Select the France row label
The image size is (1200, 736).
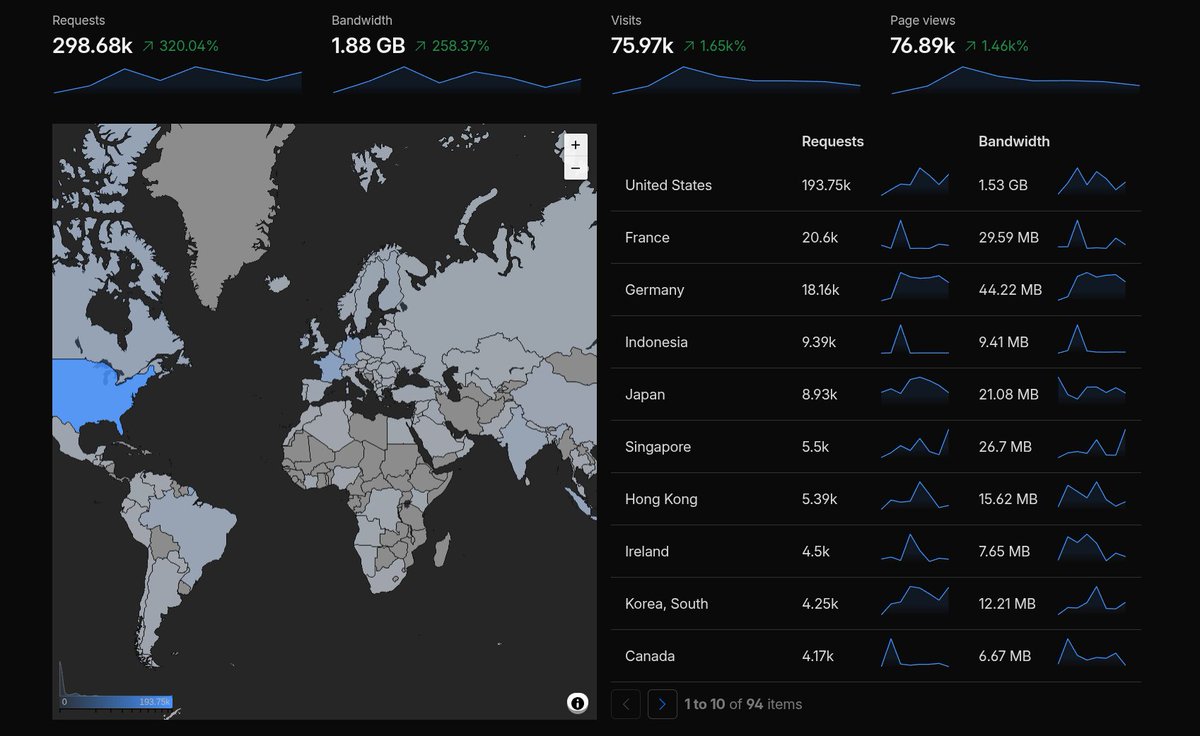pos(647,237)
